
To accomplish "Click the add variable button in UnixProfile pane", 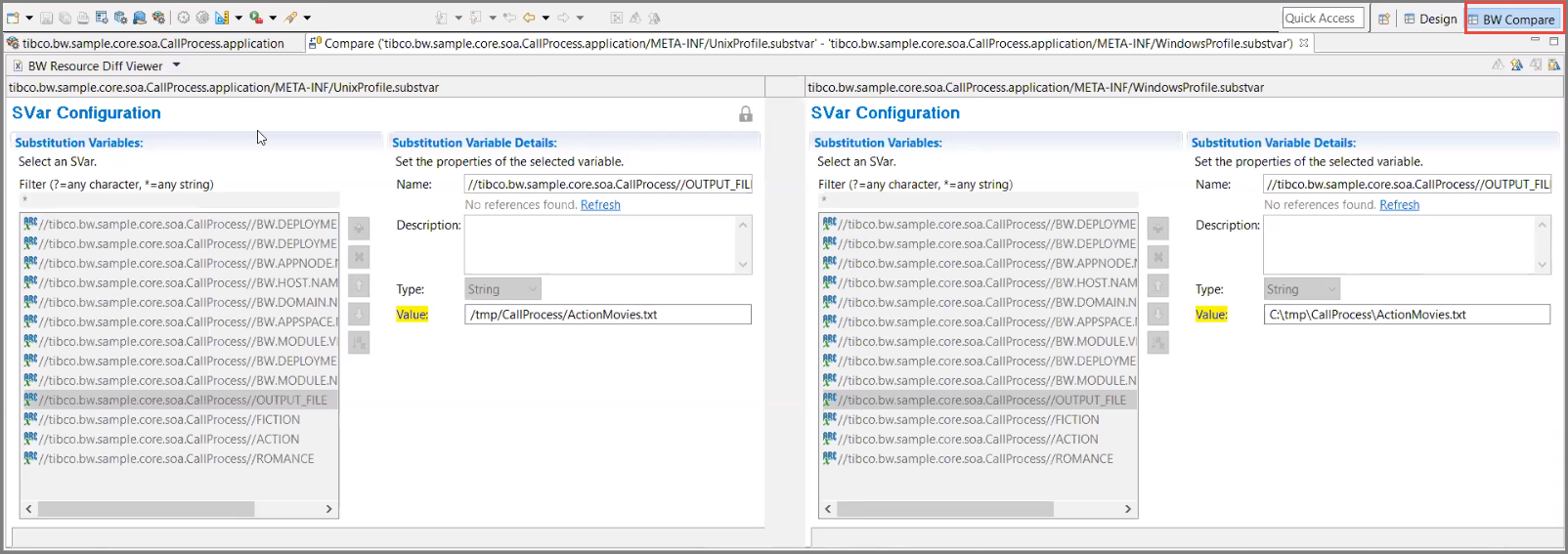I will point(359,229).
